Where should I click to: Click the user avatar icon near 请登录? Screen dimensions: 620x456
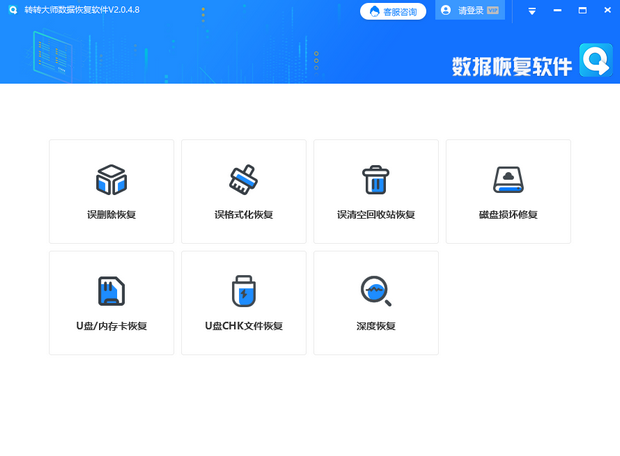[x=446, y=10]
